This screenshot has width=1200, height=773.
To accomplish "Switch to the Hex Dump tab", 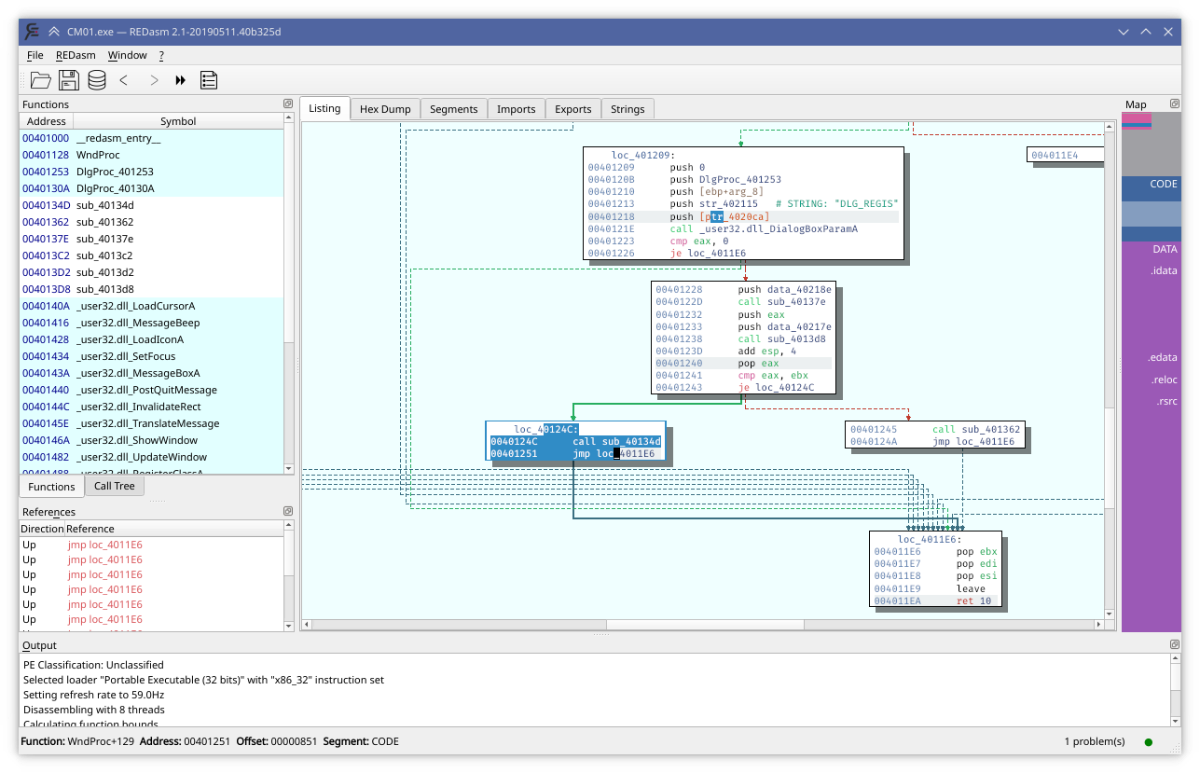I will [x=385, y=109].
